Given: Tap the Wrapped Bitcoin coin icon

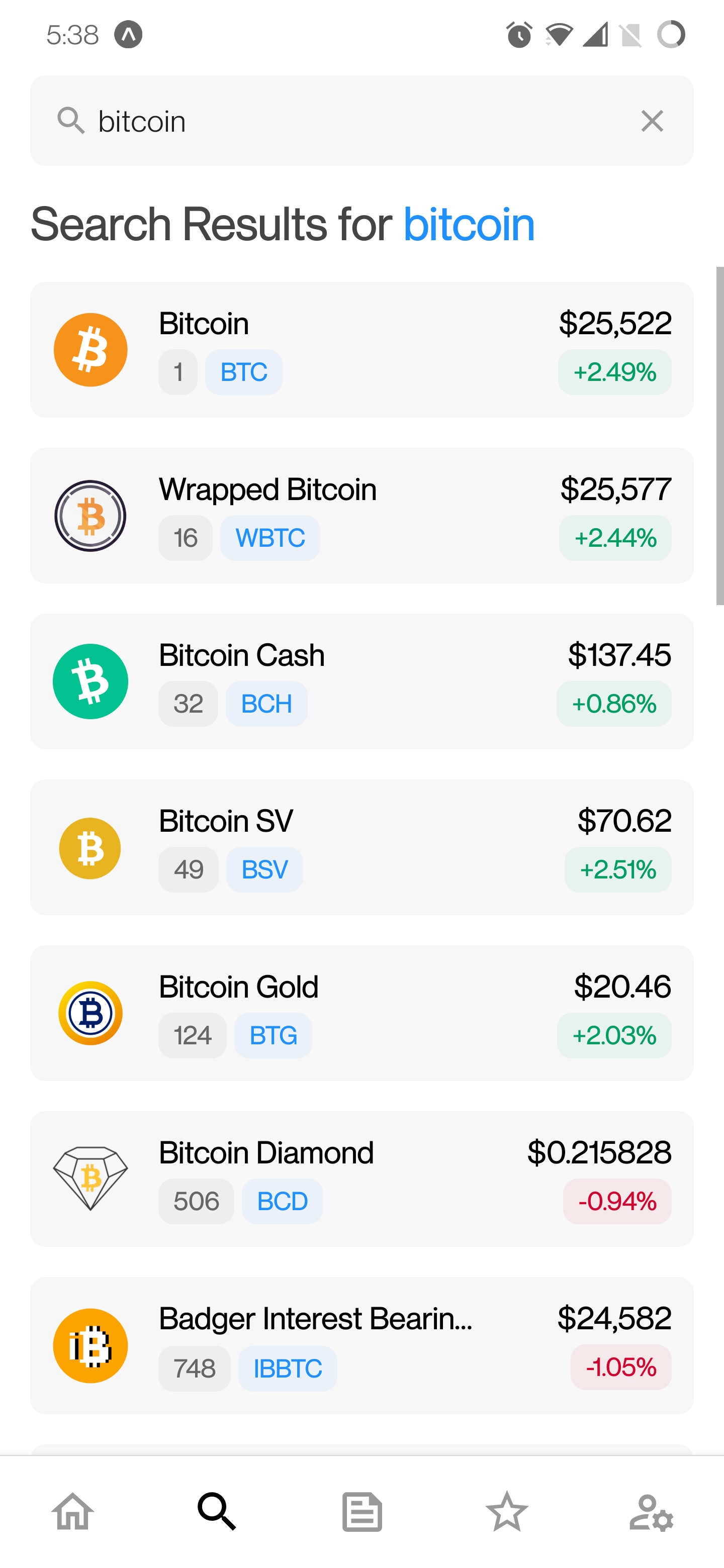Looking at the screenshot, I should pos(90,516).
